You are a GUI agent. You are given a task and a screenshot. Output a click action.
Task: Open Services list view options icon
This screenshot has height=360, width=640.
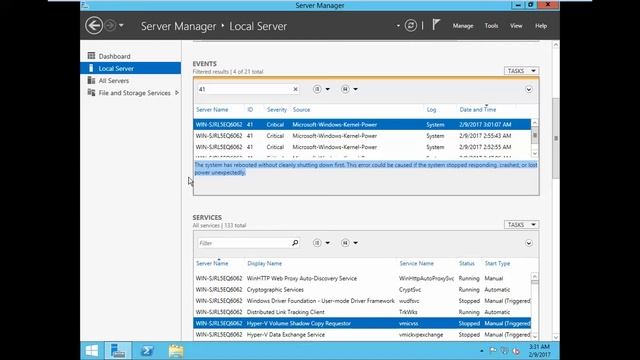pyautogui.click(x=317, y=243)
